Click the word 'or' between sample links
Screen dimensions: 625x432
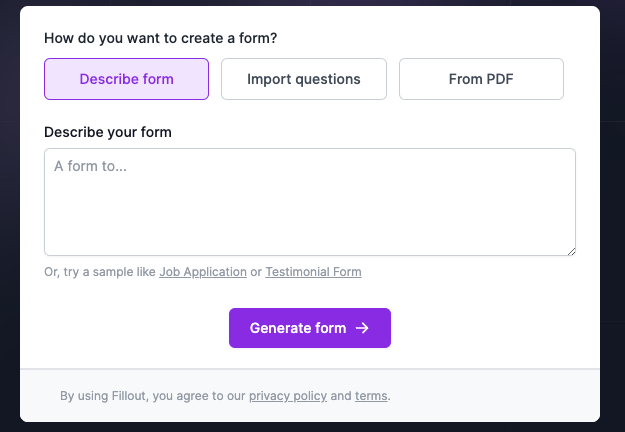tap(256, 272)
